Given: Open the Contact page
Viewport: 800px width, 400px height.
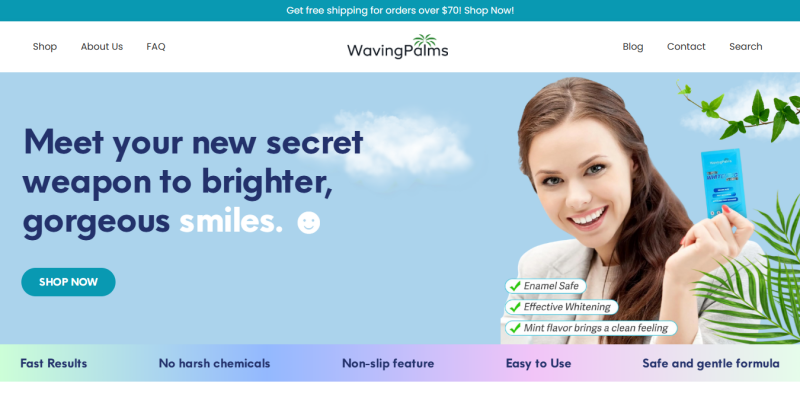Looking at the screenshot, I should 686,46.
